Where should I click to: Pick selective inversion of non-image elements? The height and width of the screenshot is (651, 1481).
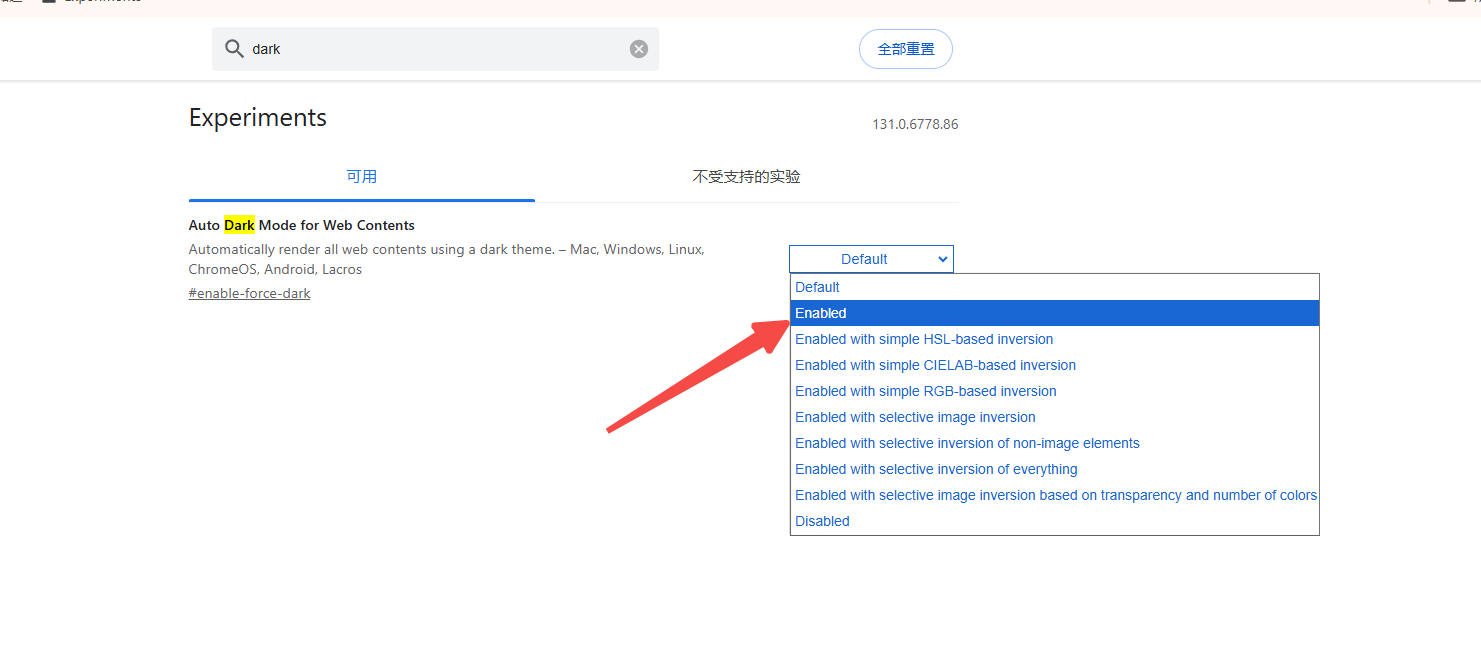click(x=967, y=443)
